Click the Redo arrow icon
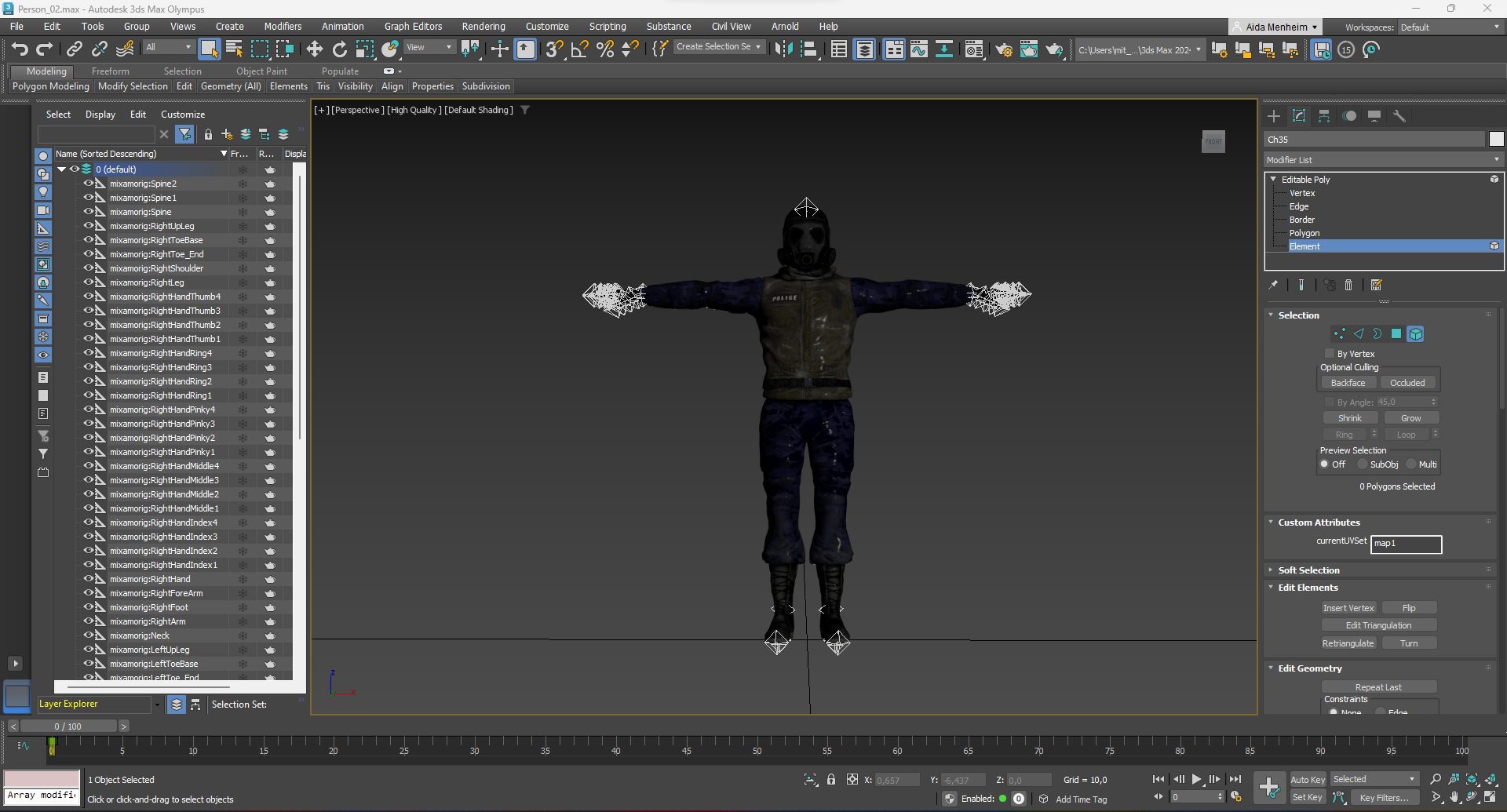 [45, 49]
